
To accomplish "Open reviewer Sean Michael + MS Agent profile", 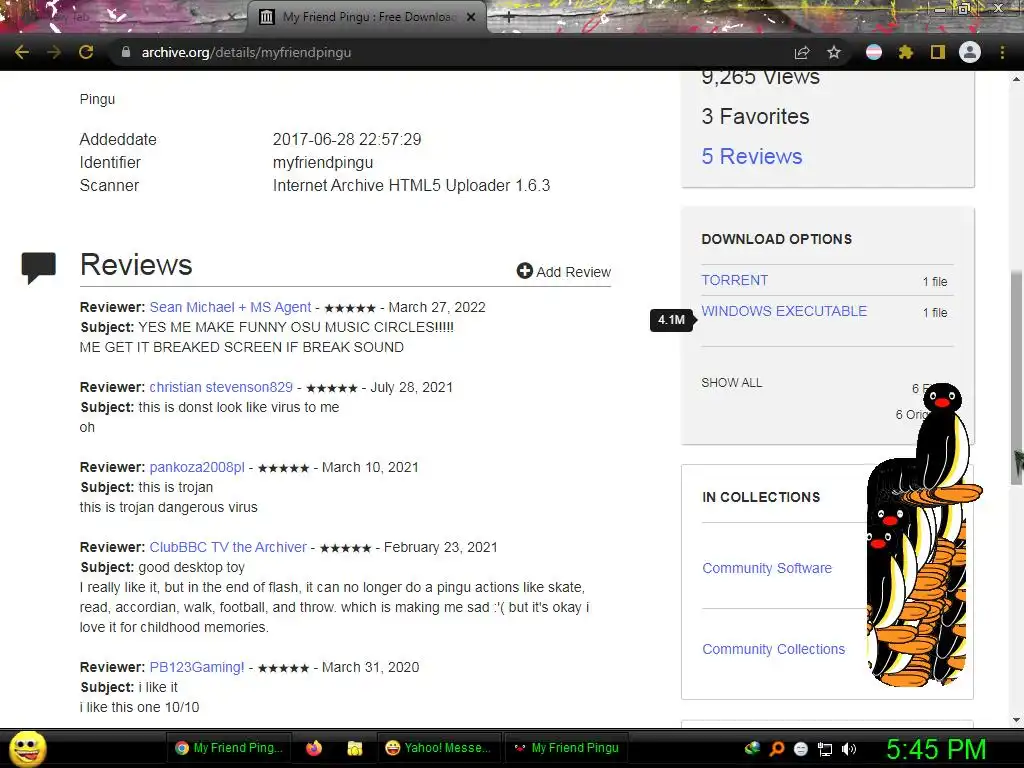I will tap(230, 307).
